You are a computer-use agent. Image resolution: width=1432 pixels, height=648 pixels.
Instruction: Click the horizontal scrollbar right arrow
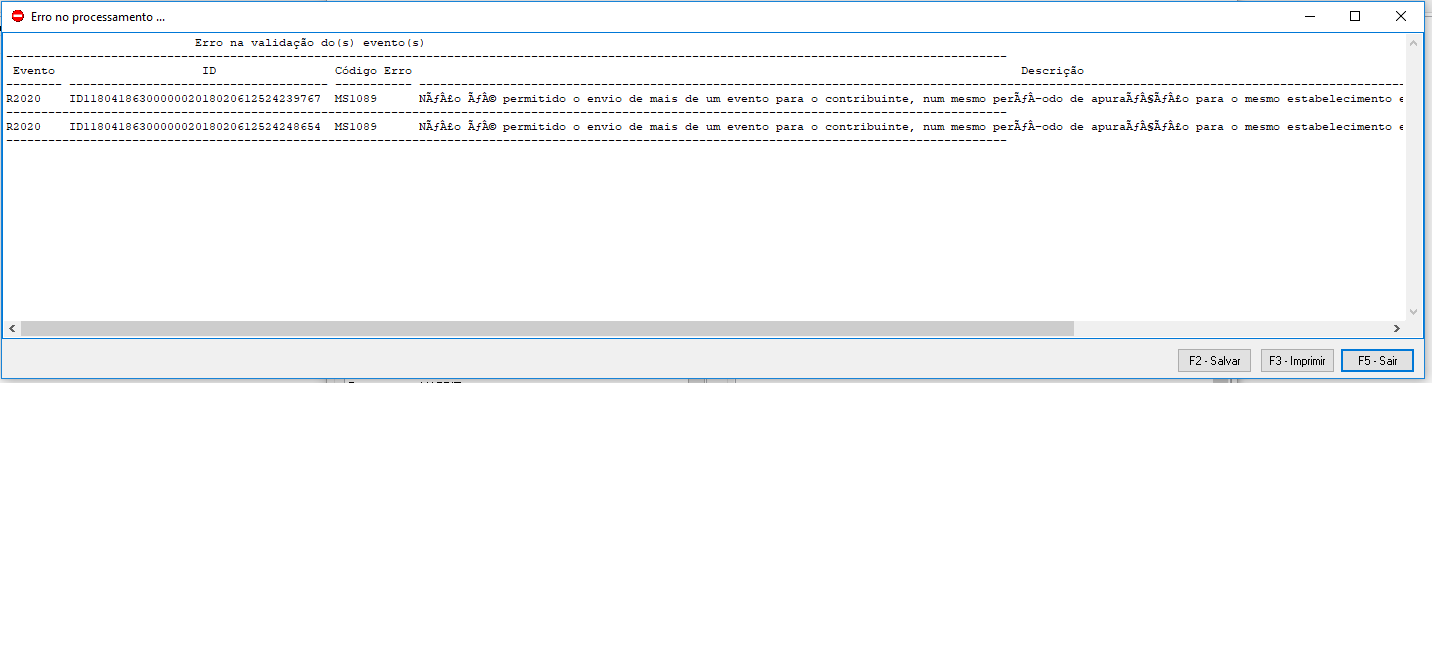click(x=1396, y=328)
